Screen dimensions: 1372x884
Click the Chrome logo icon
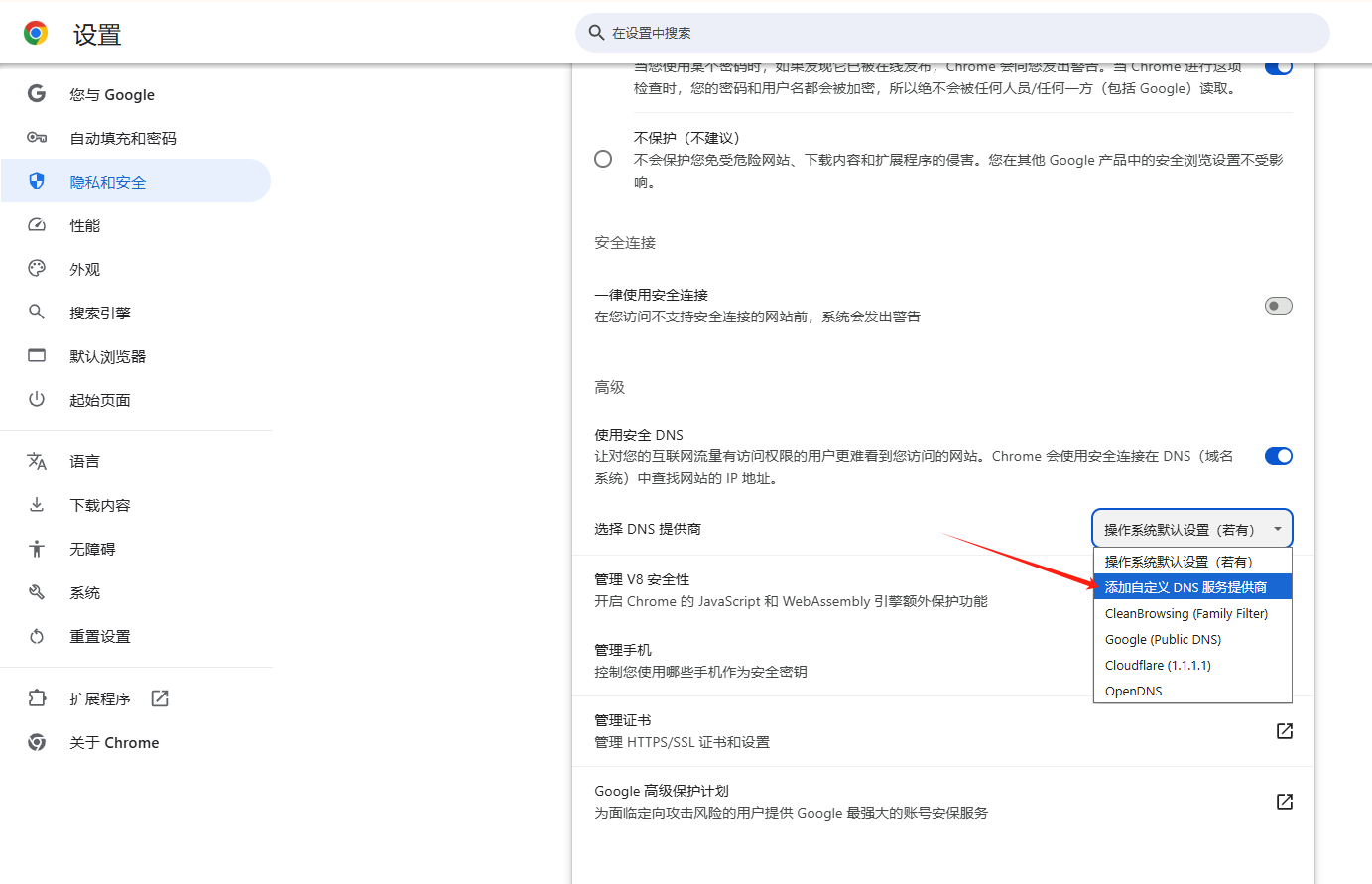pyautogui.click(x=36, y=34)
